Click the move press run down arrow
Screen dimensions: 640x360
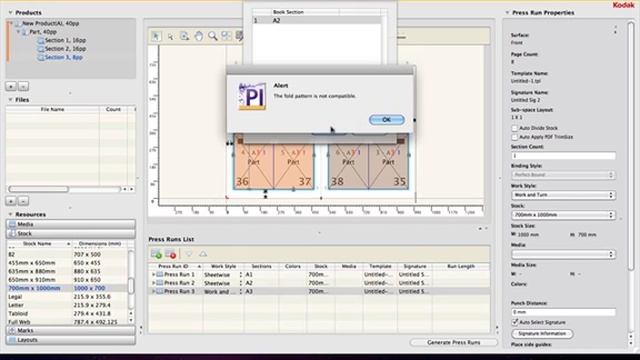(x=189, y=254)
